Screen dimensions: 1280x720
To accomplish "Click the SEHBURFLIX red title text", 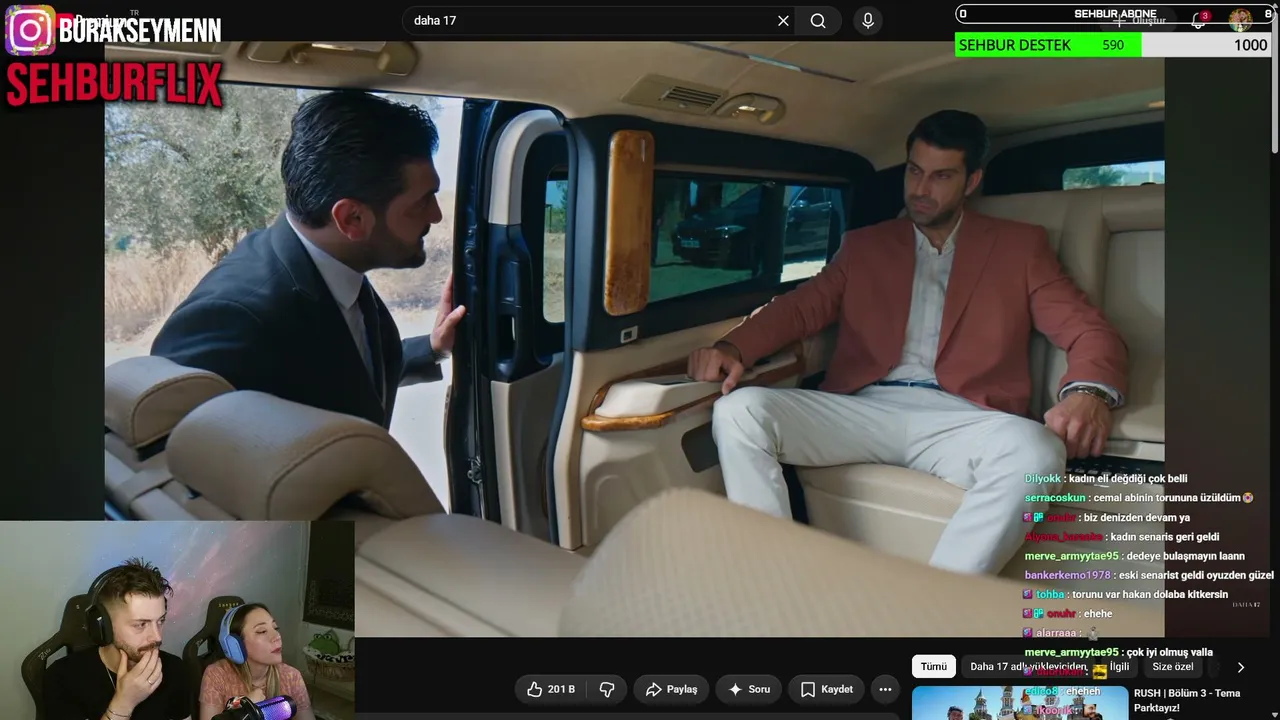I will 114,85.
